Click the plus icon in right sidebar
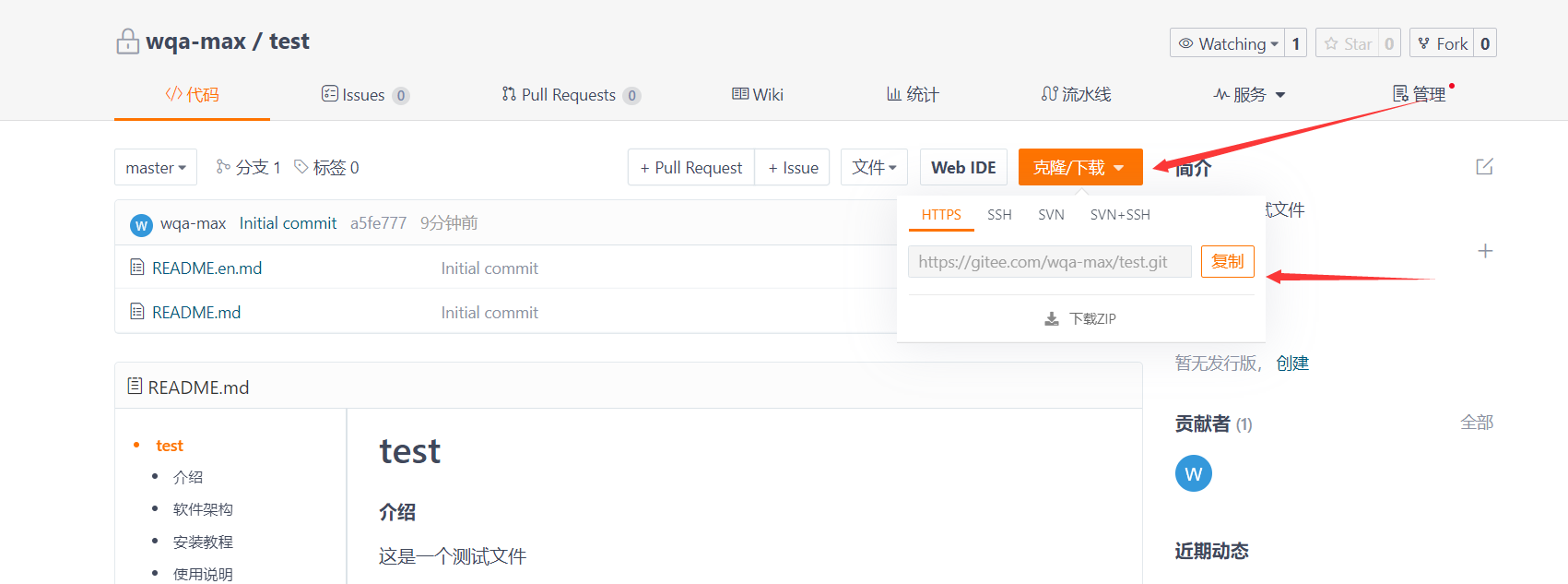Viewport: 1568px width, 584px height. [1485, 251]
